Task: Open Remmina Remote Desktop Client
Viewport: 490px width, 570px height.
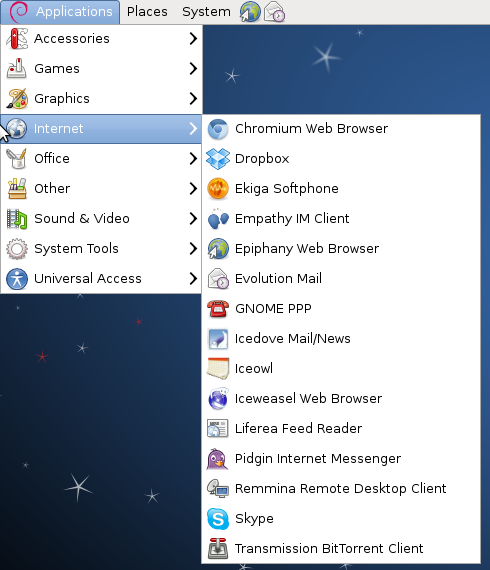Action: tap(341, 489)
